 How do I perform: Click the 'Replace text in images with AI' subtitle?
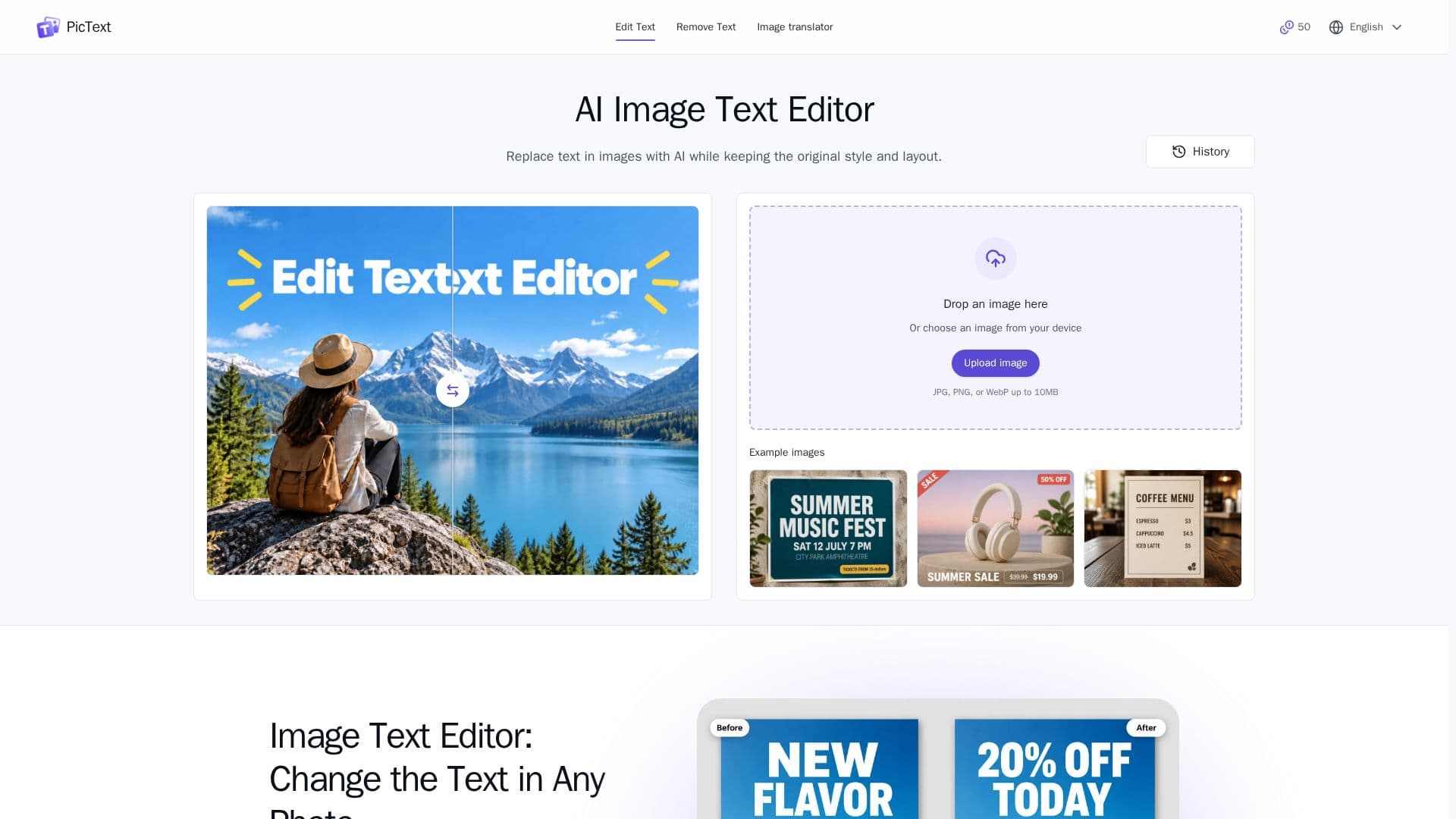coord(723,157)
